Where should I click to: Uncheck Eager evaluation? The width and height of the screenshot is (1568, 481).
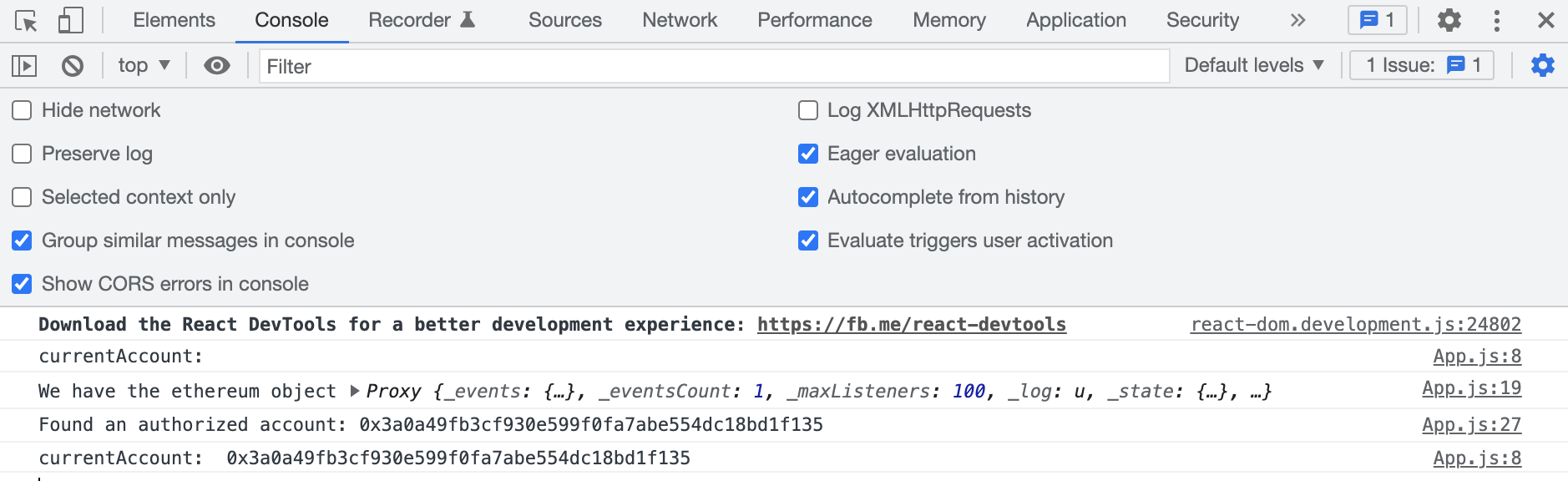click(807, 154)
